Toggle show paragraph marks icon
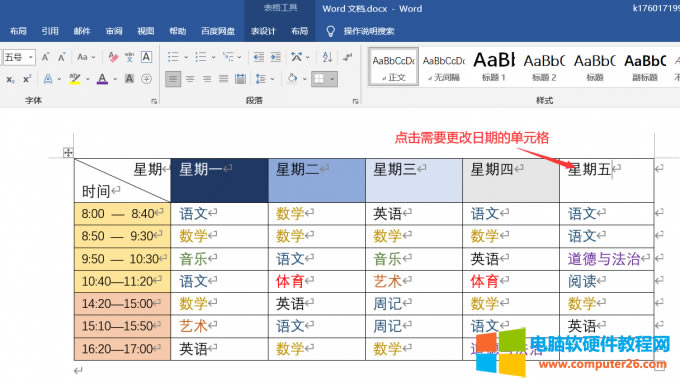Screen dimensions: 680x384 coord(347,57)
